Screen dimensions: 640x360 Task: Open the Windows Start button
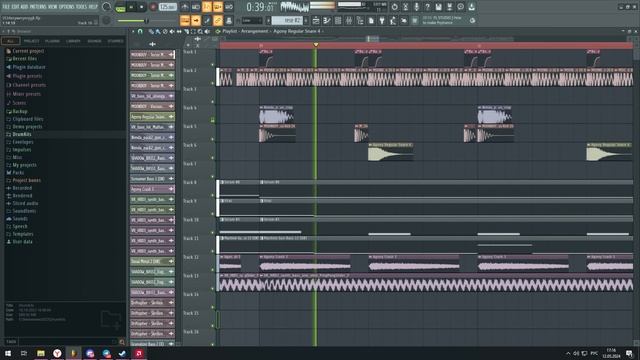coord(8,353)
